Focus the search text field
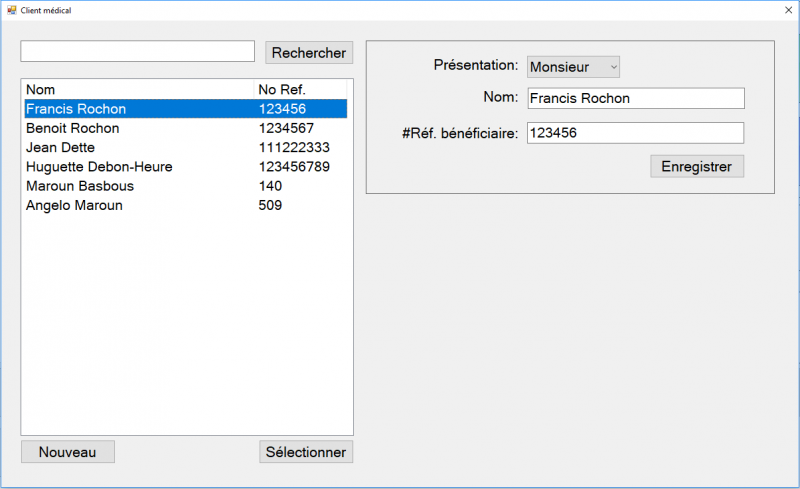Screen dimensions: 800x489 (x=138, y=51)
